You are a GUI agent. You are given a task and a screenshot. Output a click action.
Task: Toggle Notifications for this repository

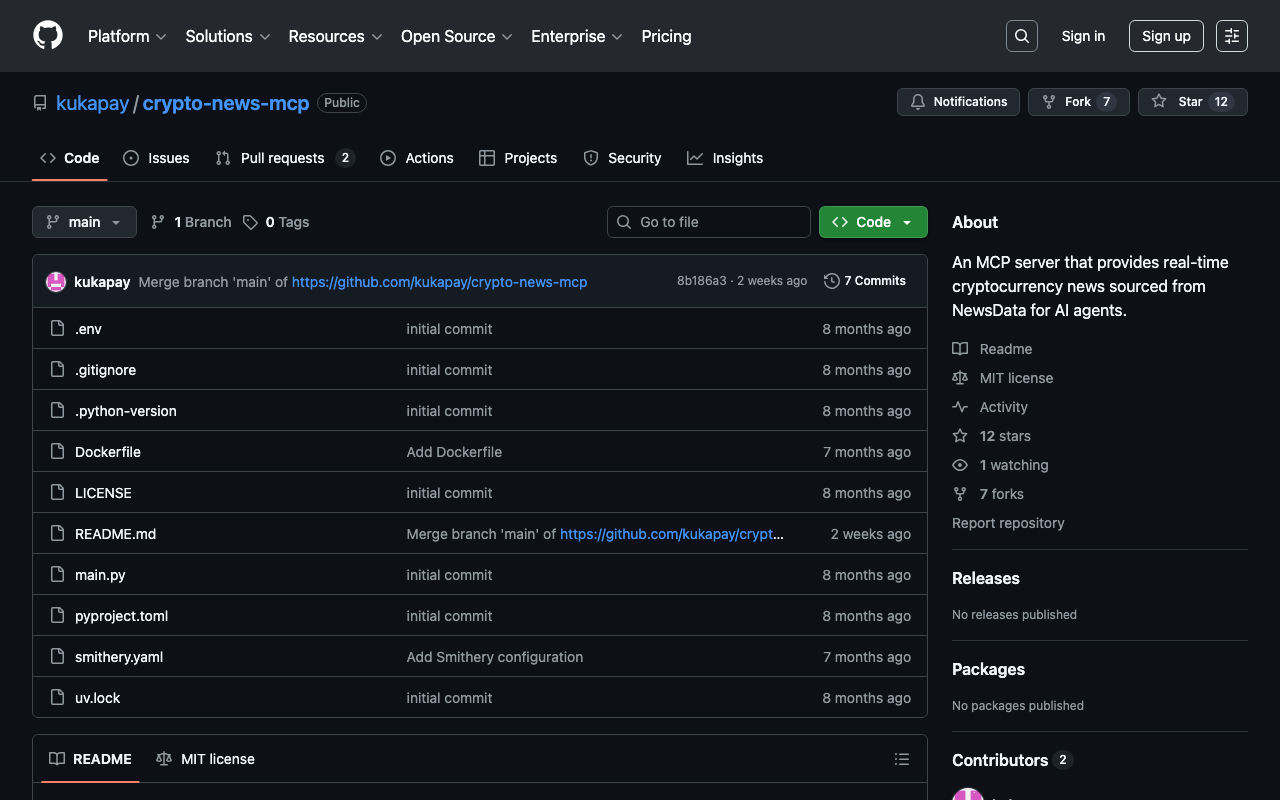[x=958, y=102]
